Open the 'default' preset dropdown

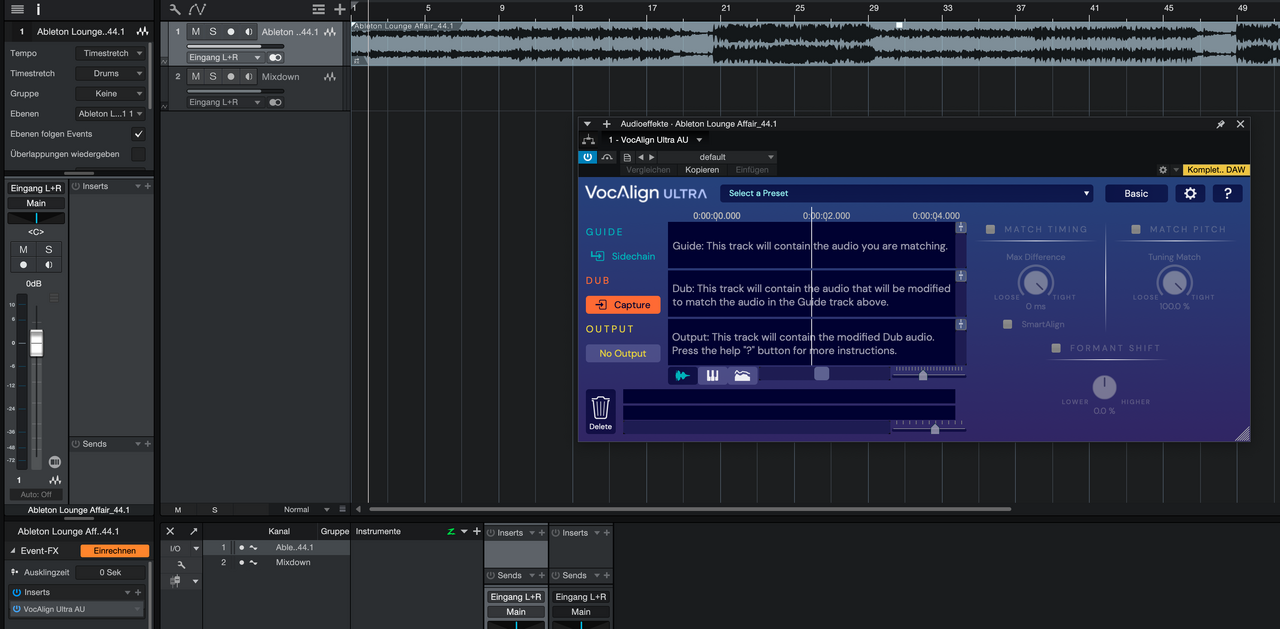click(717, 157)
